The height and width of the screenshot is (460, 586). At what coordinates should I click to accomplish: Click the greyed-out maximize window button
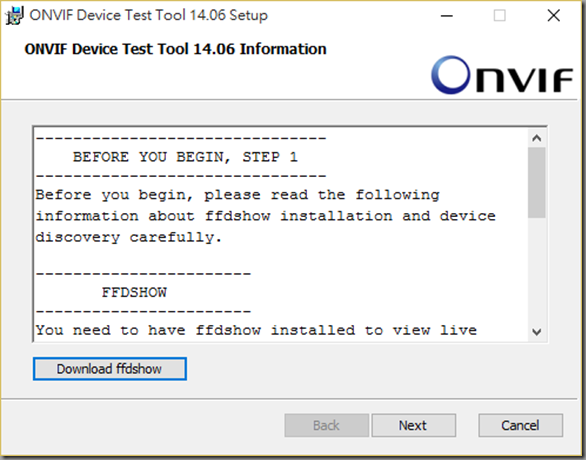pyautogui.click(x=500, y=16)
